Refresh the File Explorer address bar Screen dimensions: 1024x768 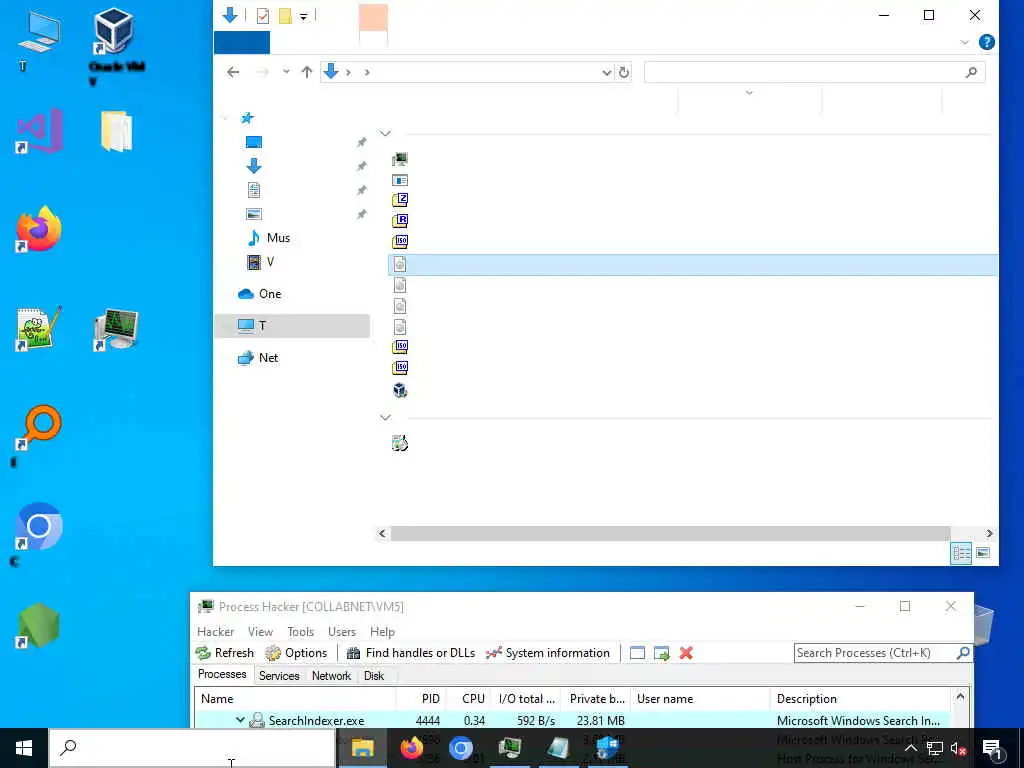pyautogui.click(x=624, y=72)
